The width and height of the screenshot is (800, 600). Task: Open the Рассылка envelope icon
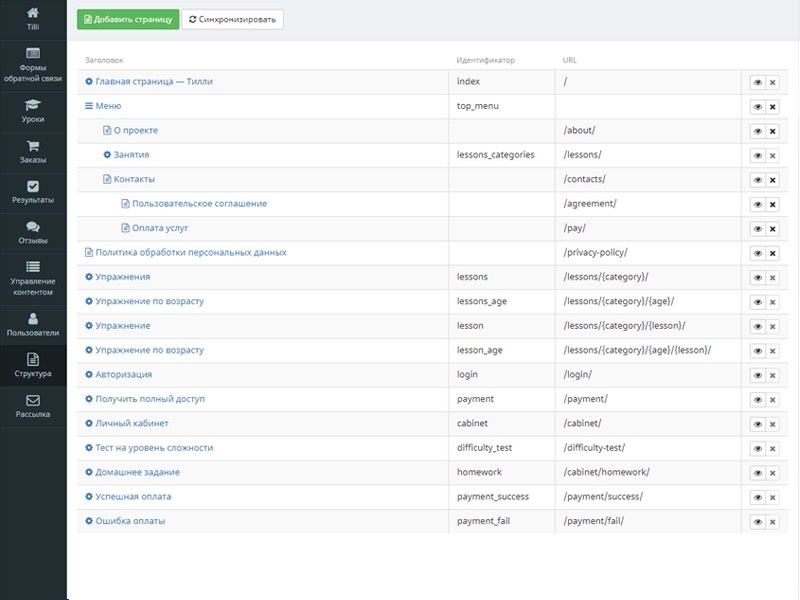click(x=33, y=401)
